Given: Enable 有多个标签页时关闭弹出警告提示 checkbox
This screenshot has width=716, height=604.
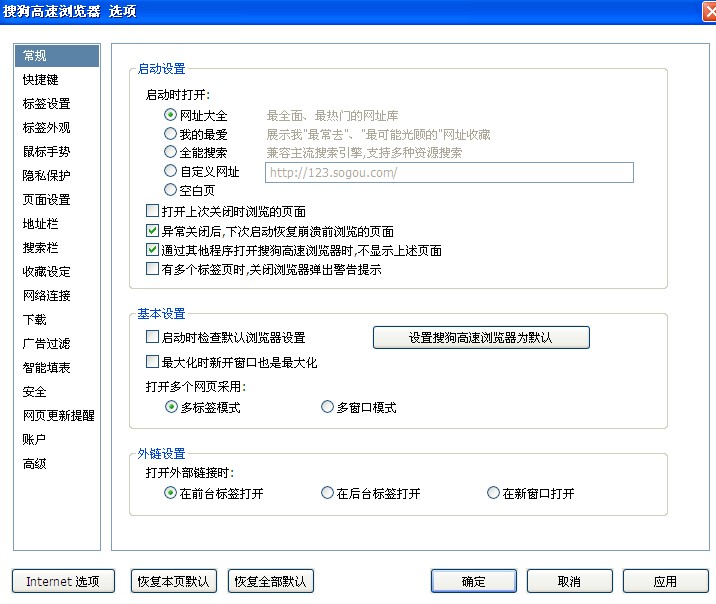Looking at the screenshot, I should [152, 269].
